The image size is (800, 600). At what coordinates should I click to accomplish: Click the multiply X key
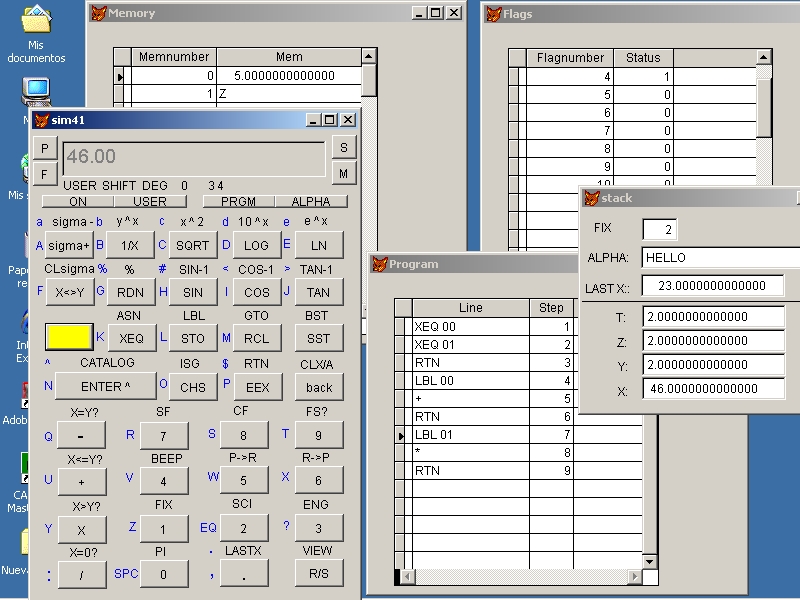pyautogui.click(x=82, y=530)
